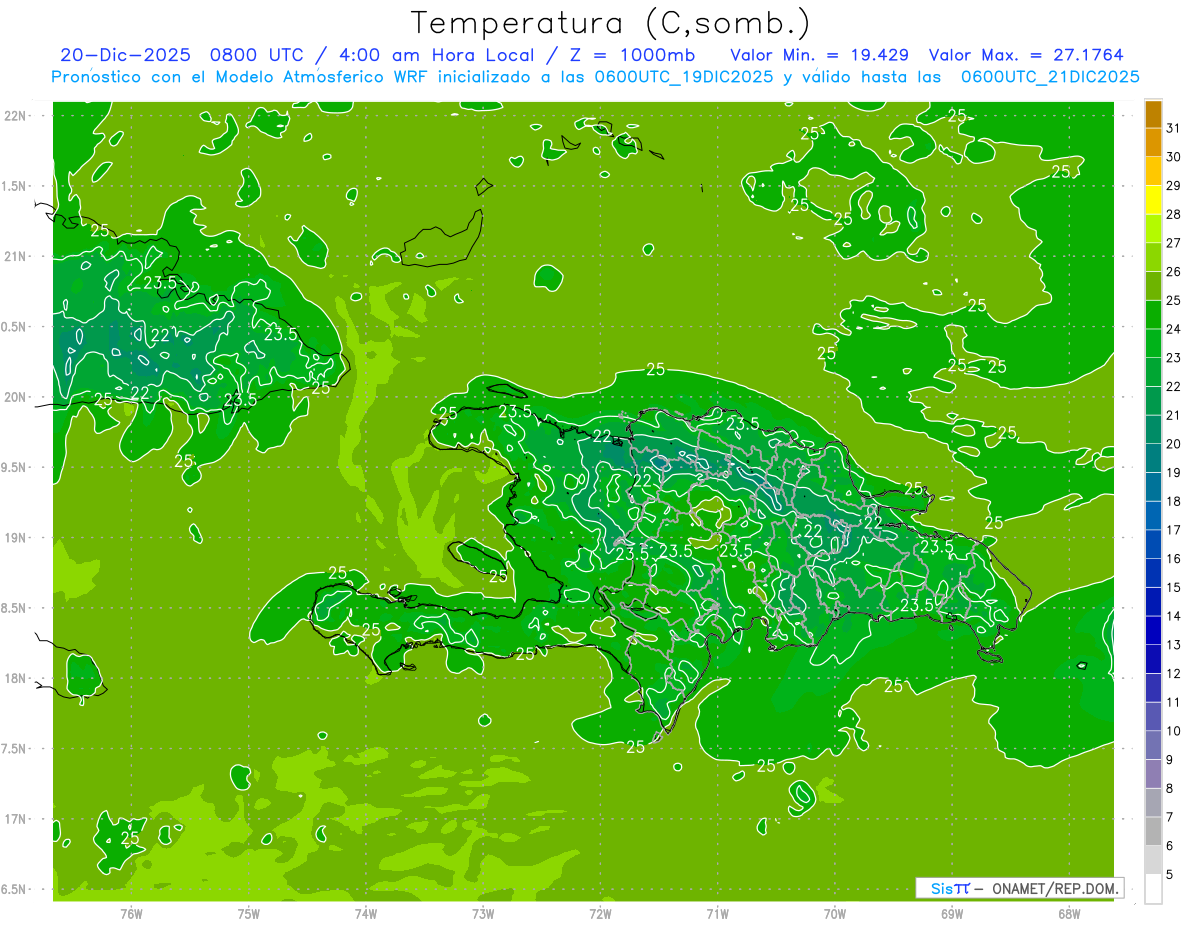Click the colorbar label '20'
Viewport: 1200px width, 927px height.
[x=1173, y=444]
